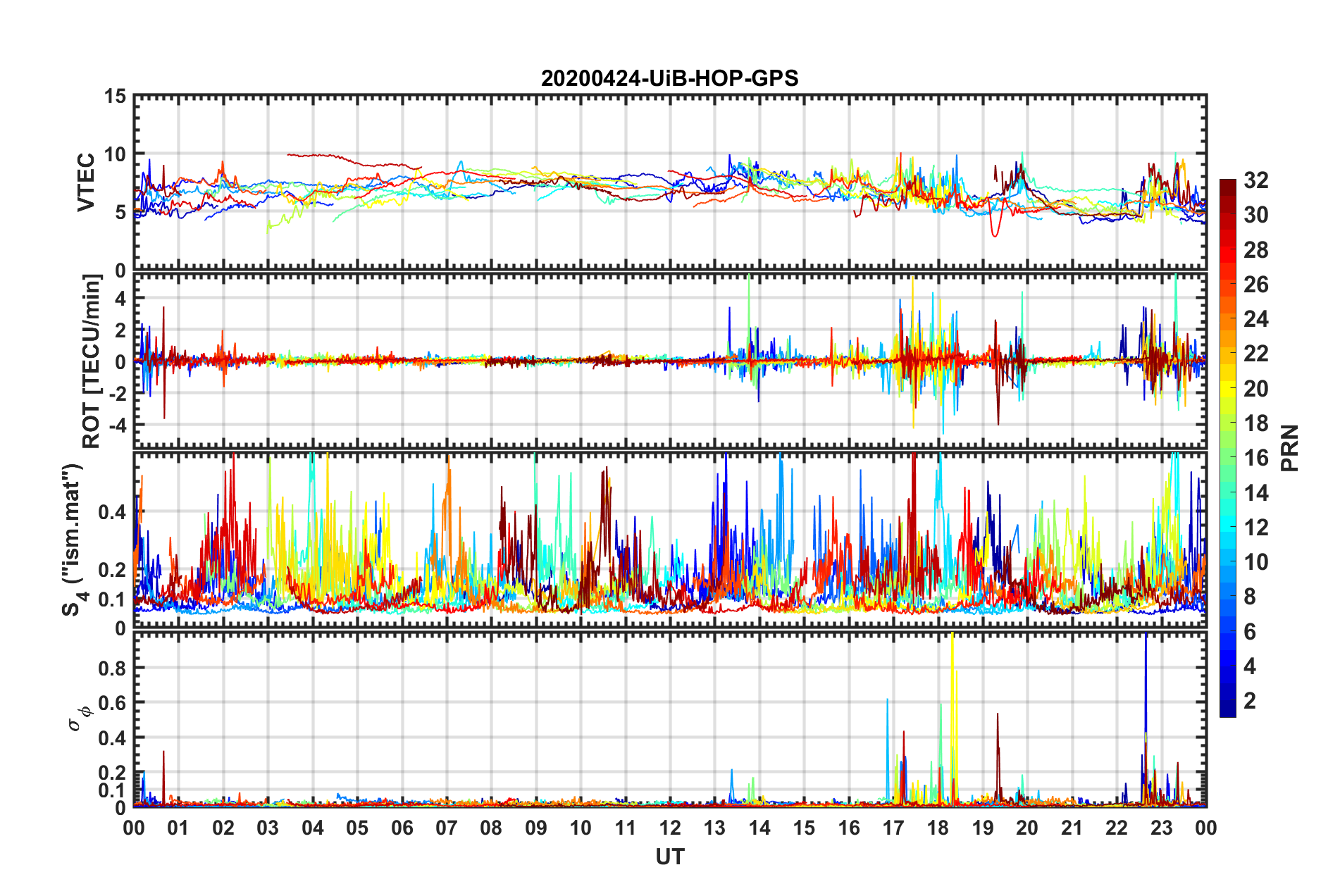Click the plot title 20200424-UiB-HOP-GPS
1340x896 pixels.
tap(669, 78)
